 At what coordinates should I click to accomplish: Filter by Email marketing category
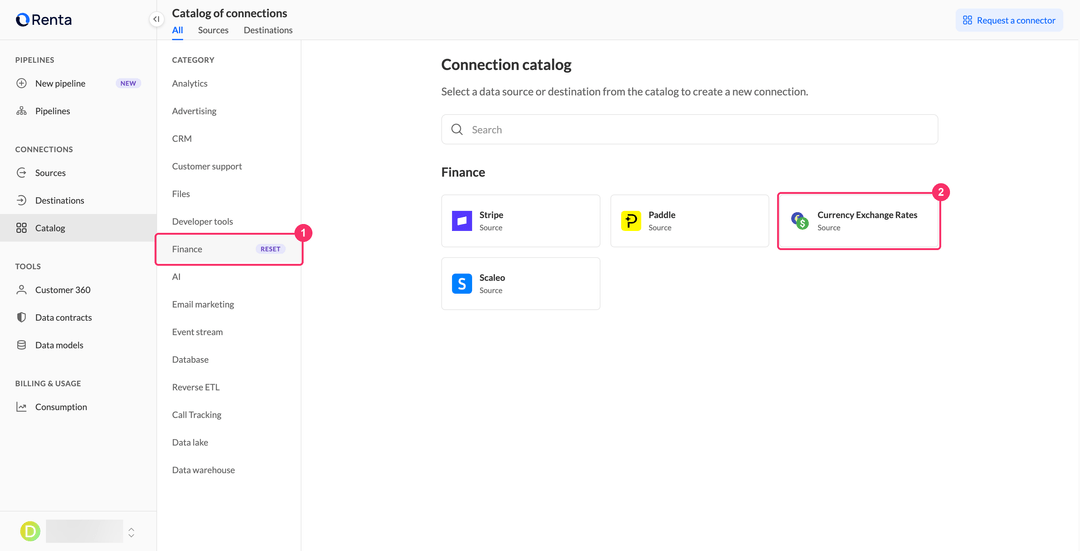click(x=203, y=304)
